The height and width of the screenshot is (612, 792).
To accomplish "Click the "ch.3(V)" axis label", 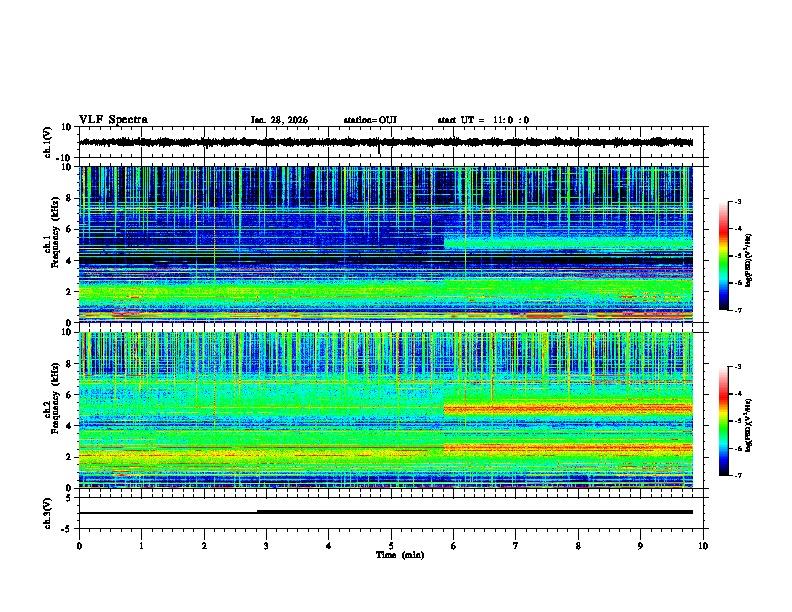I will (48, 513).
